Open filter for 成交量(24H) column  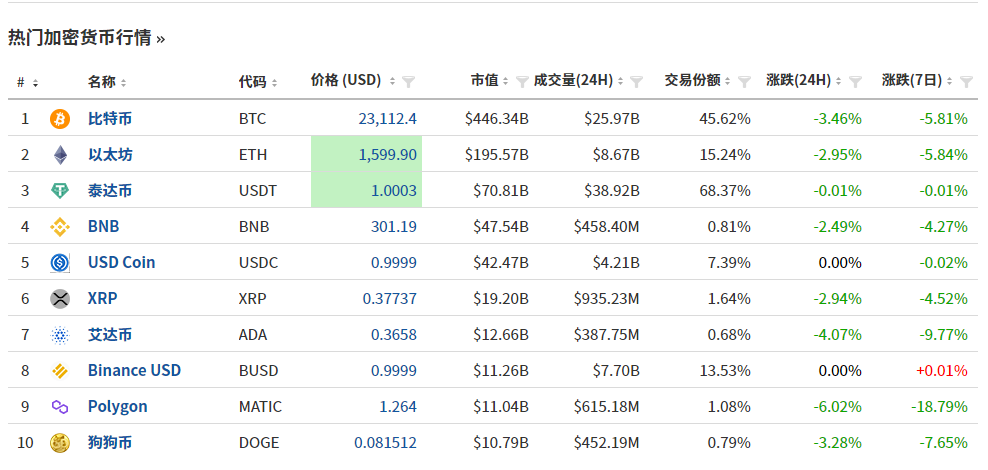coord(635,82)
